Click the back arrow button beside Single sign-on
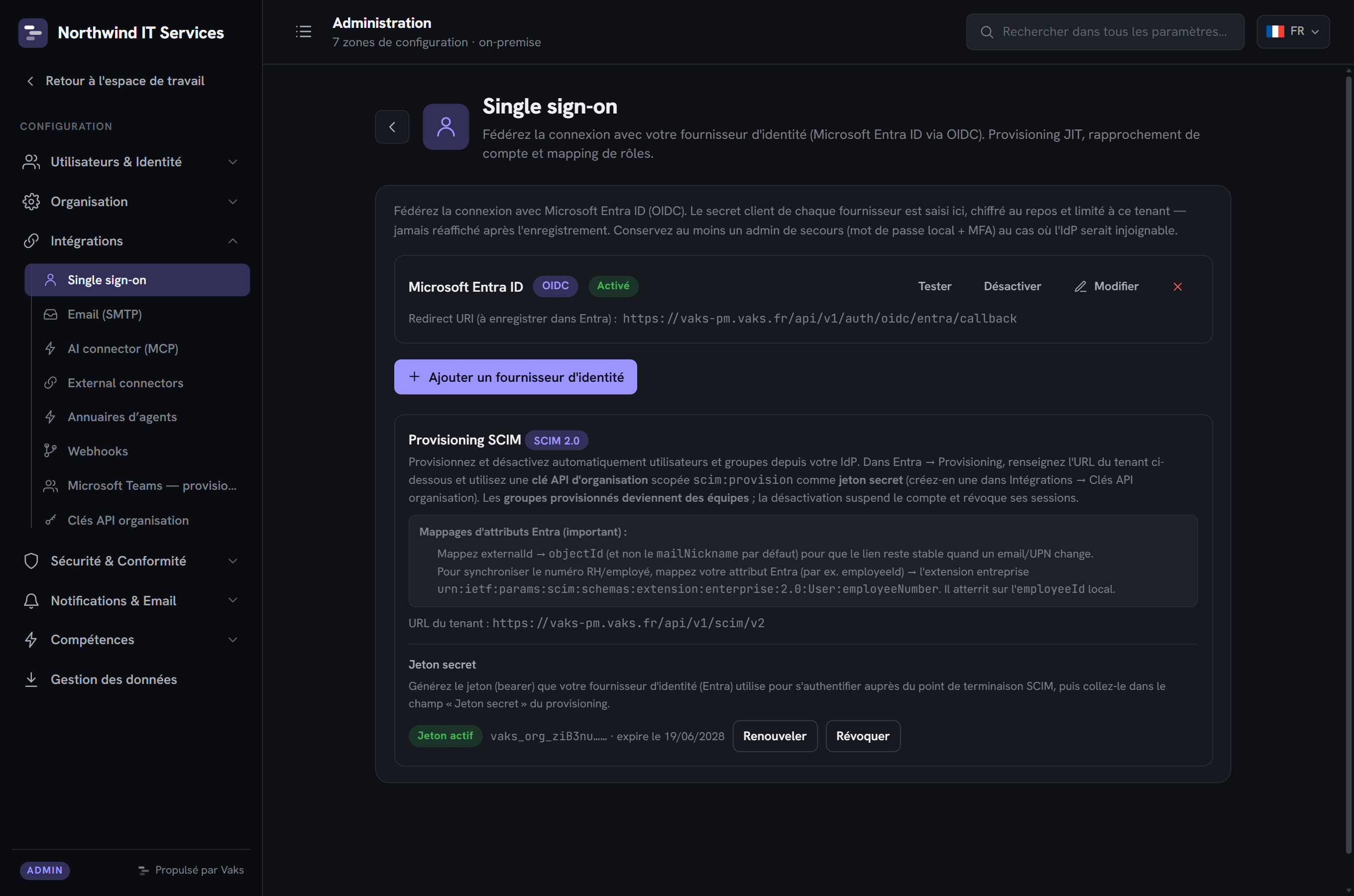 [x=392, y=126]
